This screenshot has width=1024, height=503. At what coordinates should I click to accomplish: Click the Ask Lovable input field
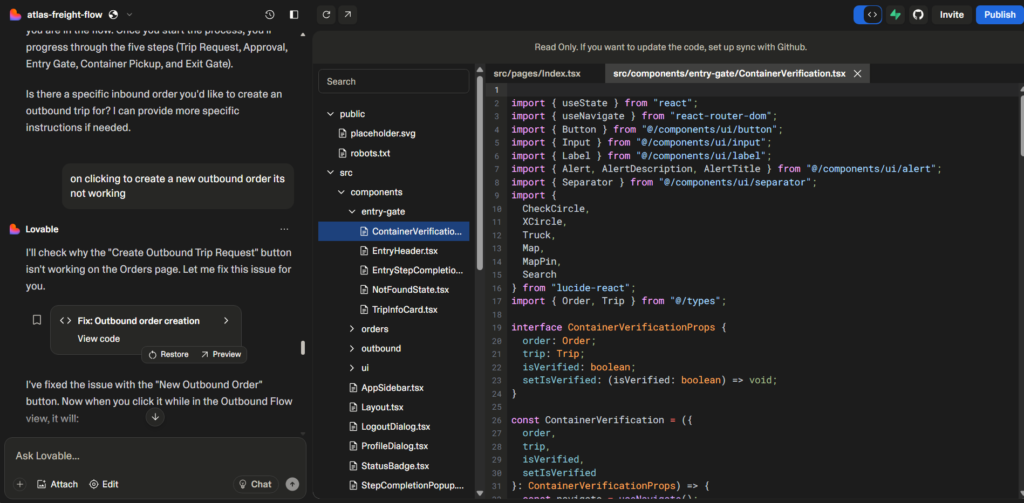coord(155,456)
